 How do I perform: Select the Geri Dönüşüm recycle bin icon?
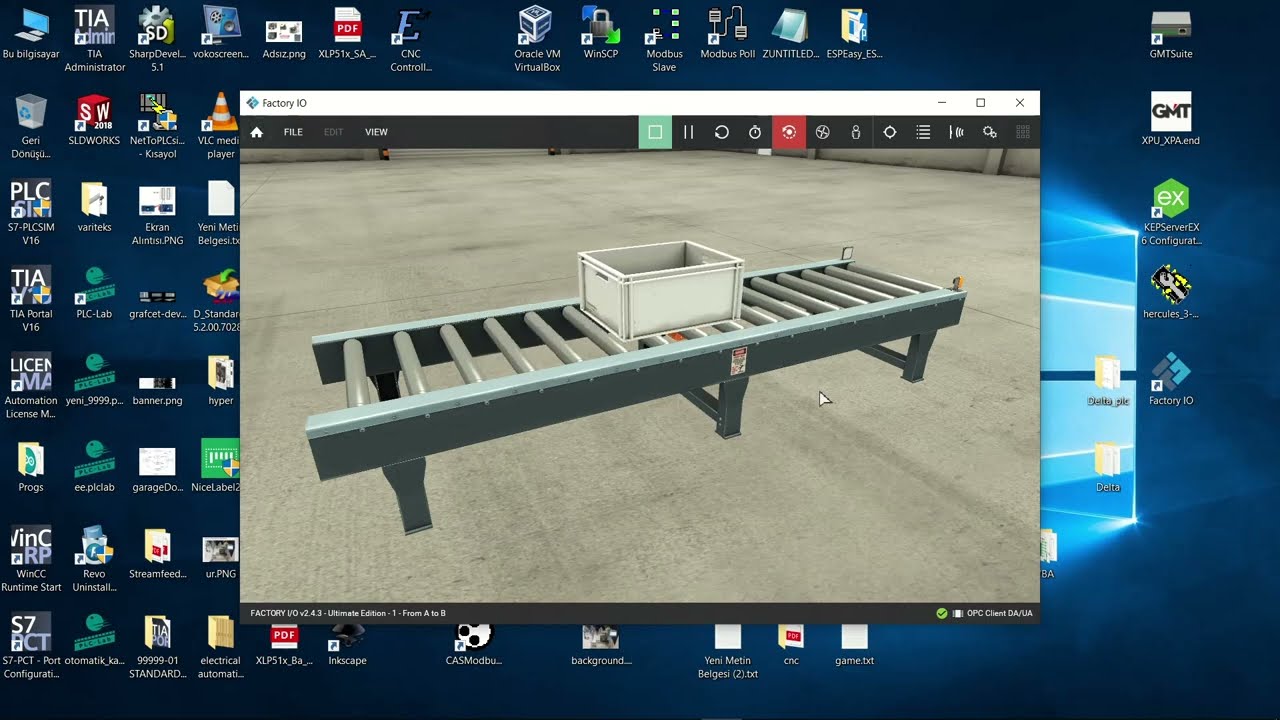(x=31, y=126)
